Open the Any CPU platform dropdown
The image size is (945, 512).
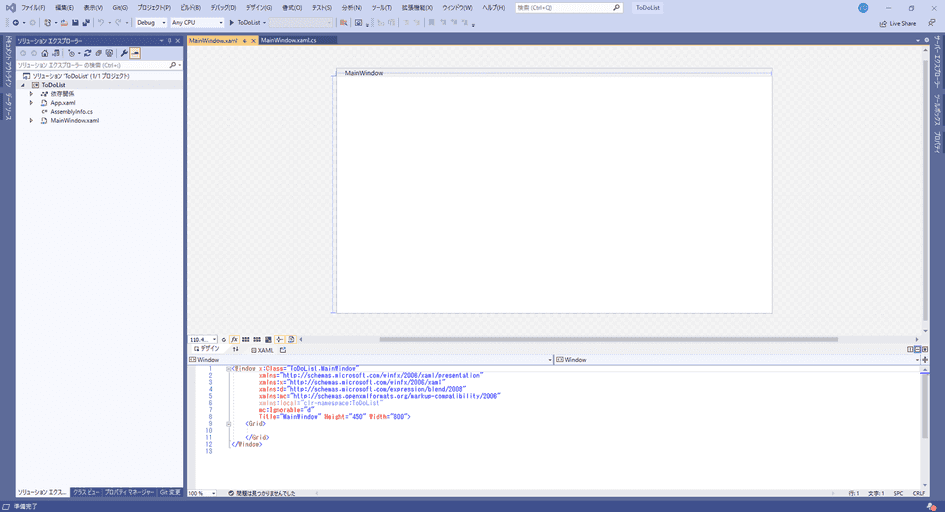point(197,23)
